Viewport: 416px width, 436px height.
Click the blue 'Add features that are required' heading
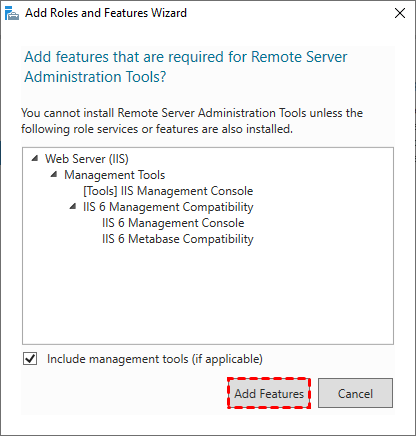(186, 67)
